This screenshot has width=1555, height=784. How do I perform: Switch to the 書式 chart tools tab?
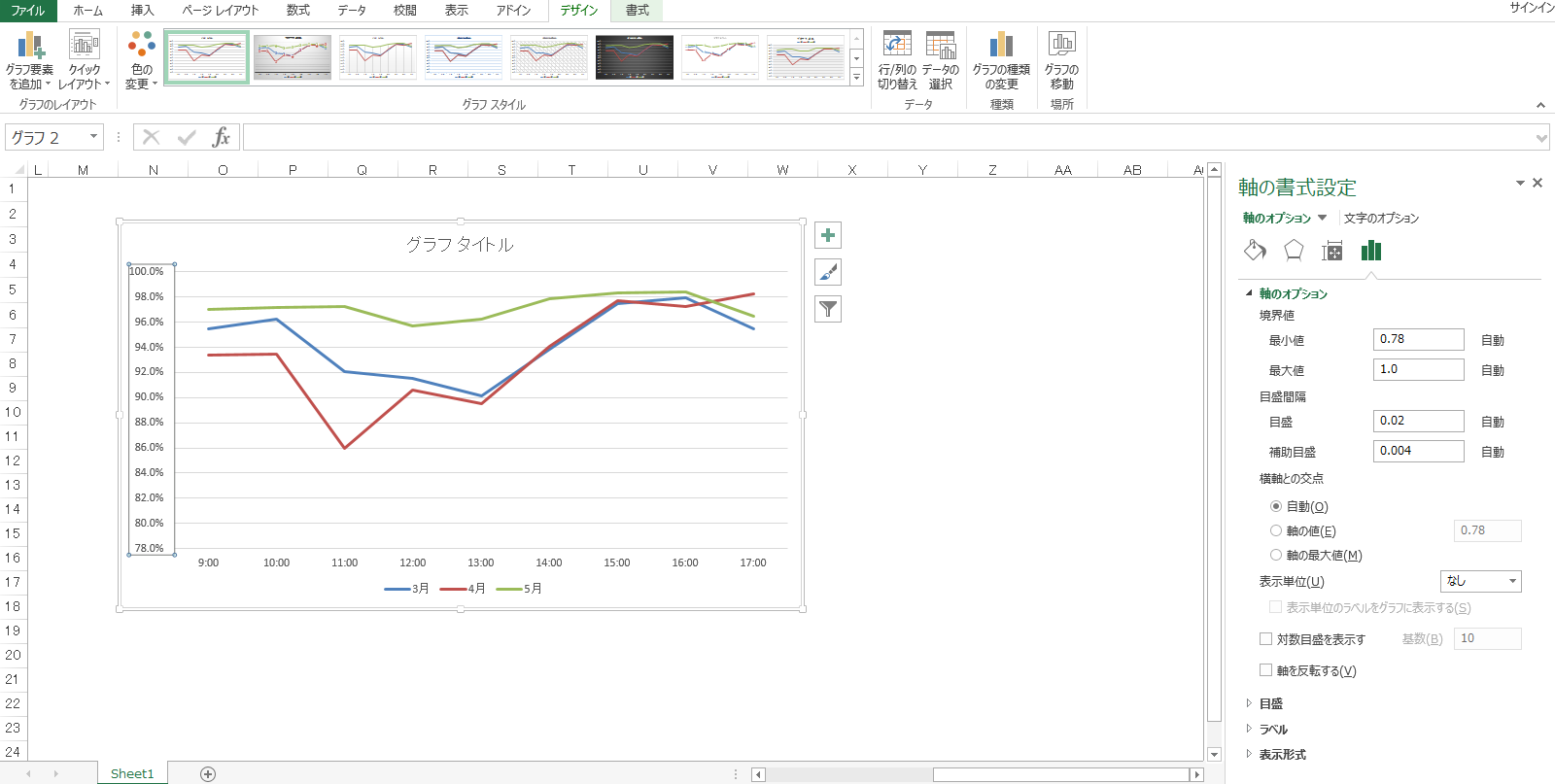637,11
